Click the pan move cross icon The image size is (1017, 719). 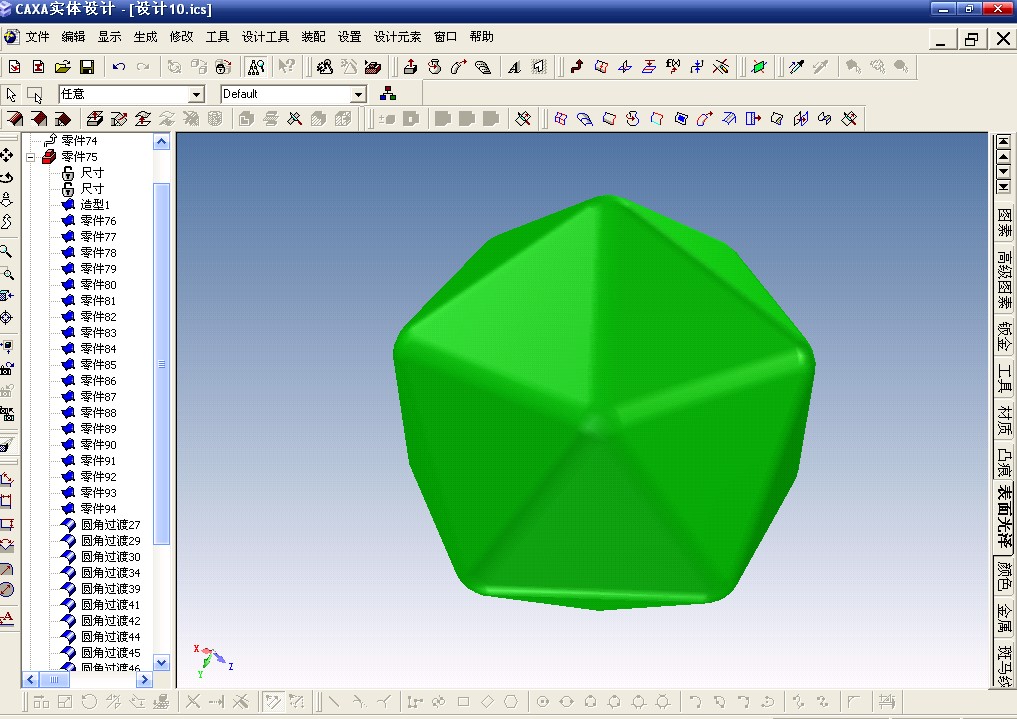tap(6, 155)
